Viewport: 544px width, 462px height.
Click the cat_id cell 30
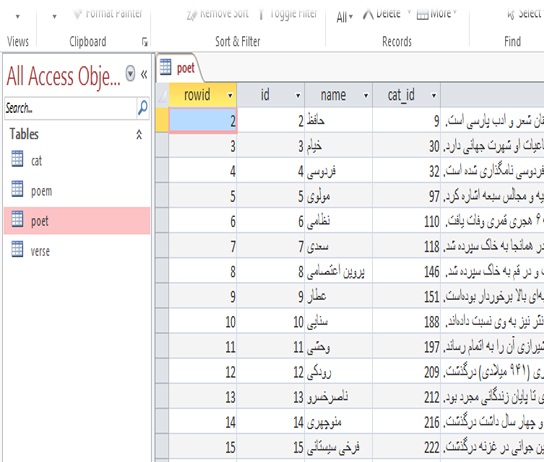tap(407, 146)
